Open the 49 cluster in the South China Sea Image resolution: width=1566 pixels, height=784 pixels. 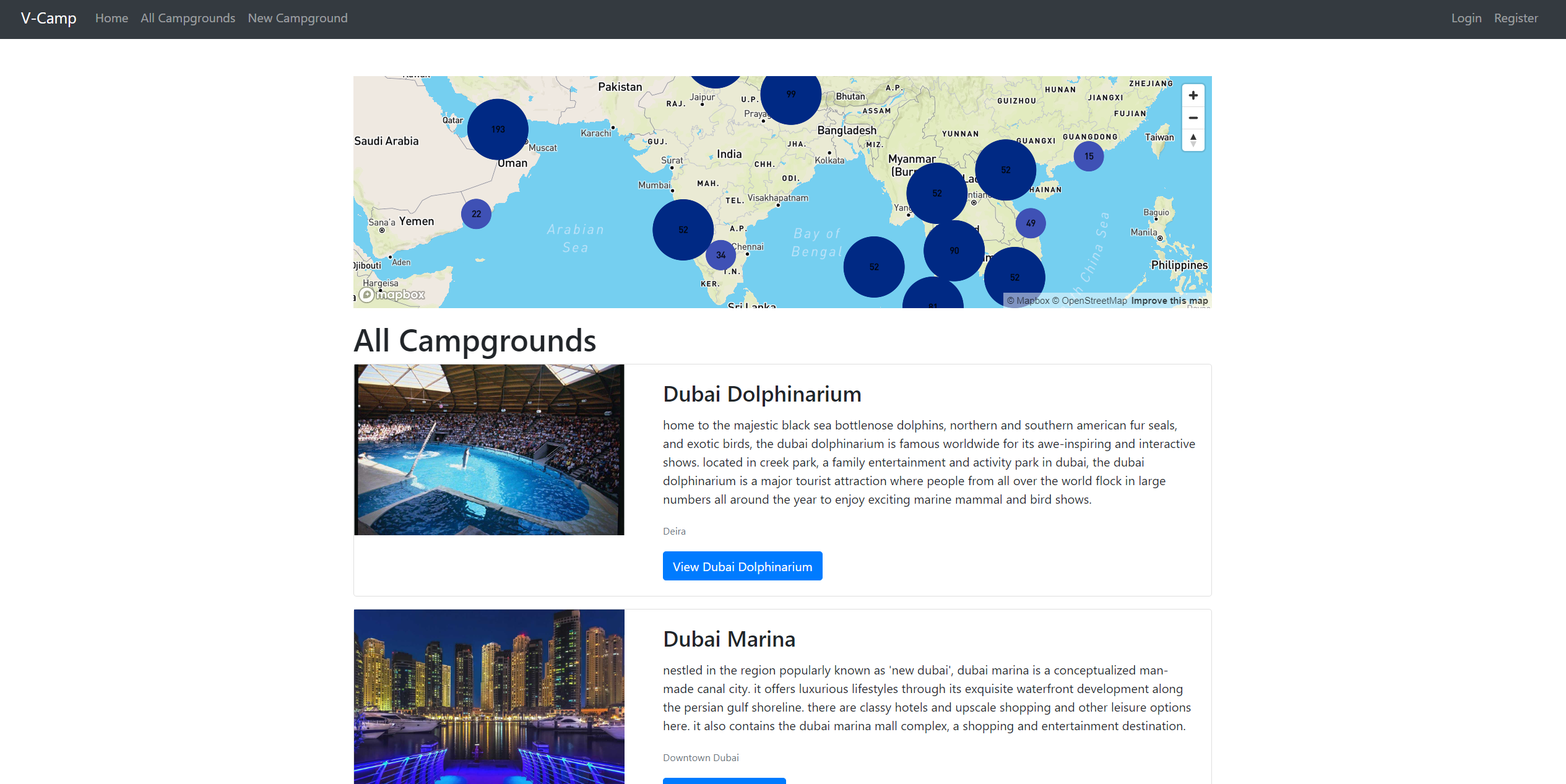(1030, 223)
